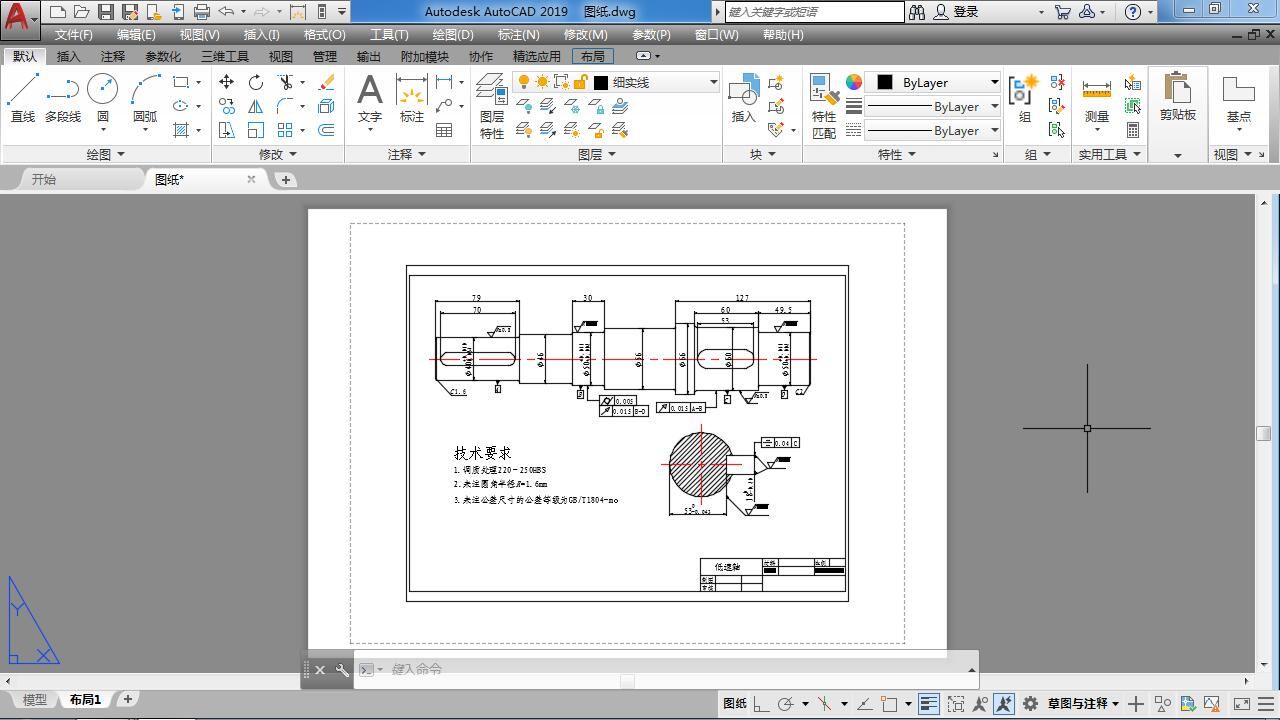The width and height of the screenshot is (1280, 720).
Task: Switch to the 模型 layout tab
Action: (34, 700)
